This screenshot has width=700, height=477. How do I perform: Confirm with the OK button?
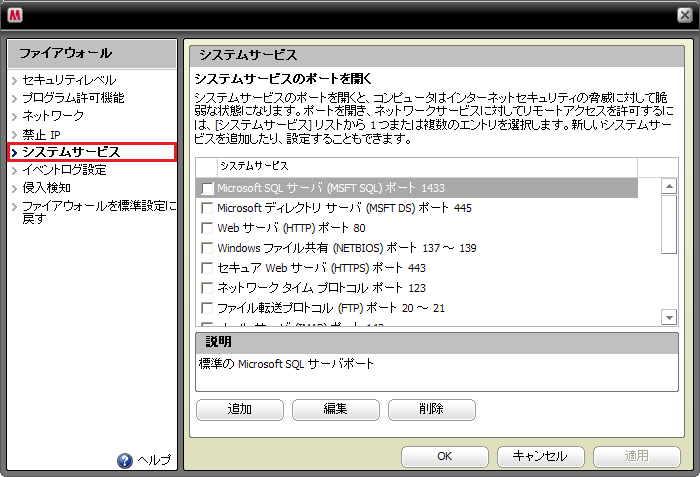[x=445, y=456]
